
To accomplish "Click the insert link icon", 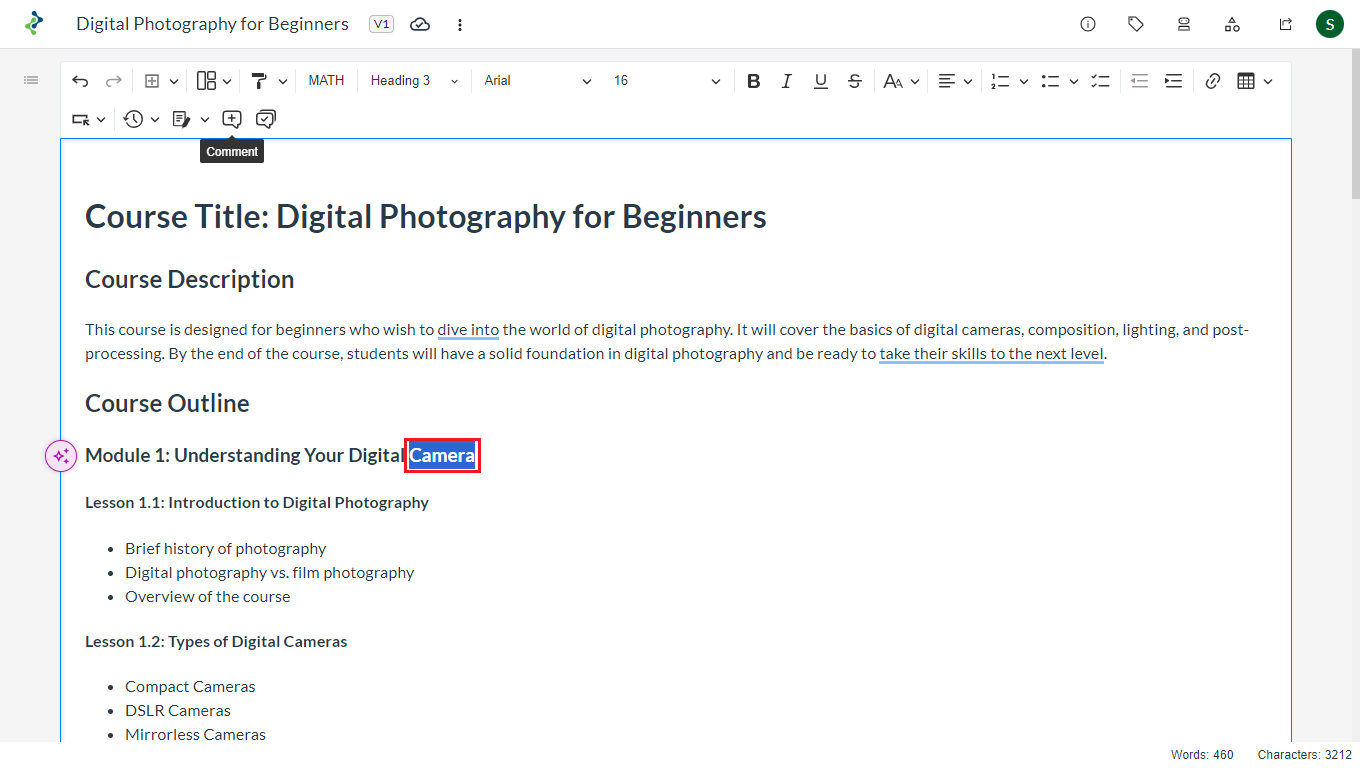I will [x=1212, y=81].
